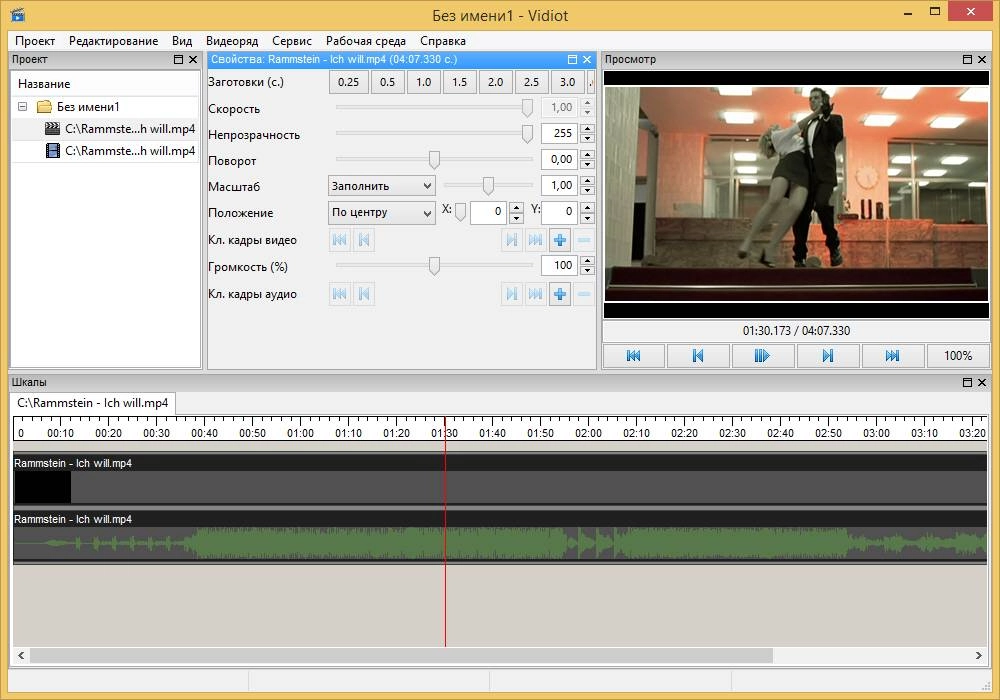This screenshot has width=1000, height=700.
Task: Click the Поворот rotation slider
Action: (434, 159)
